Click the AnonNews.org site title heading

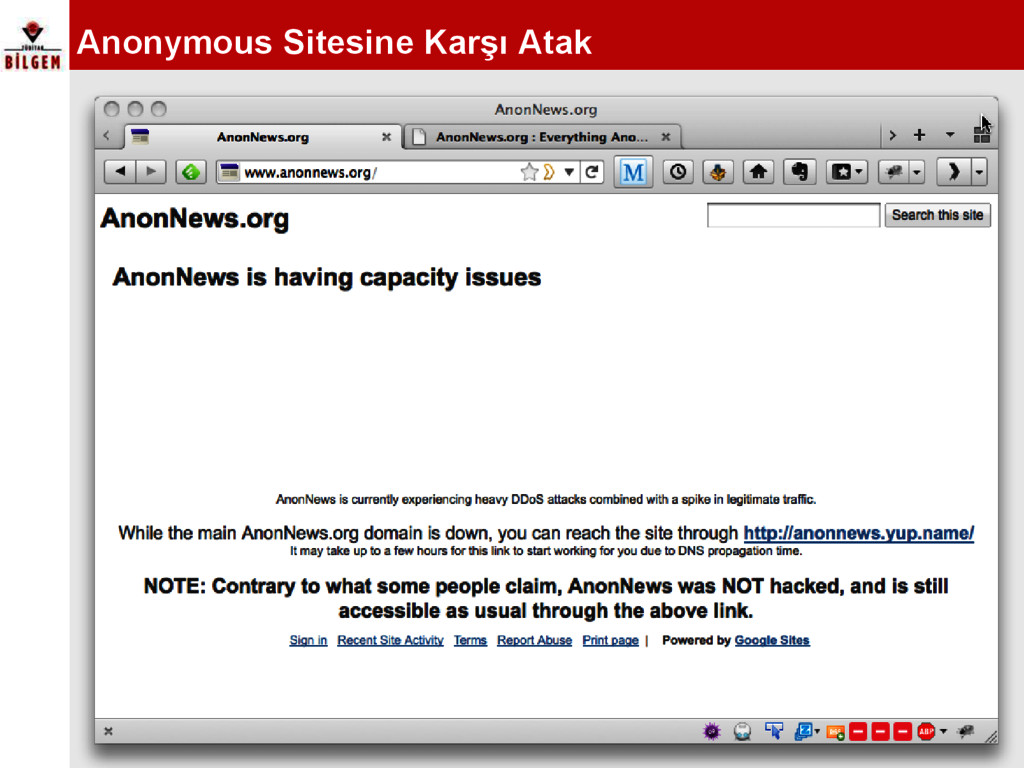coord(195,219)
